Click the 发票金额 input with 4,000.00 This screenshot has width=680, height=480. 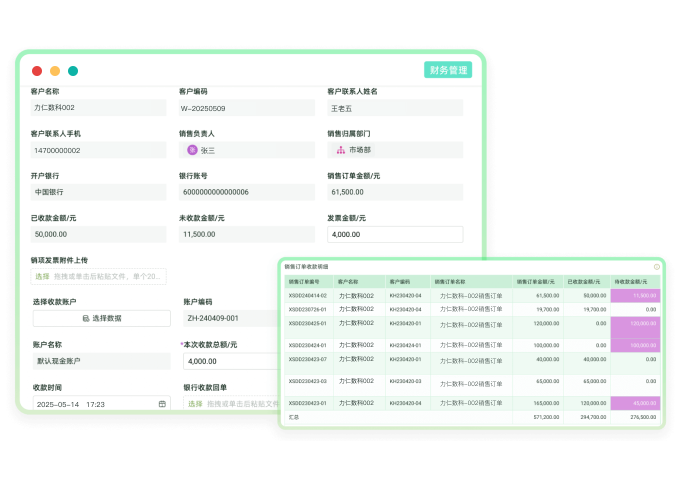point(395,234)
